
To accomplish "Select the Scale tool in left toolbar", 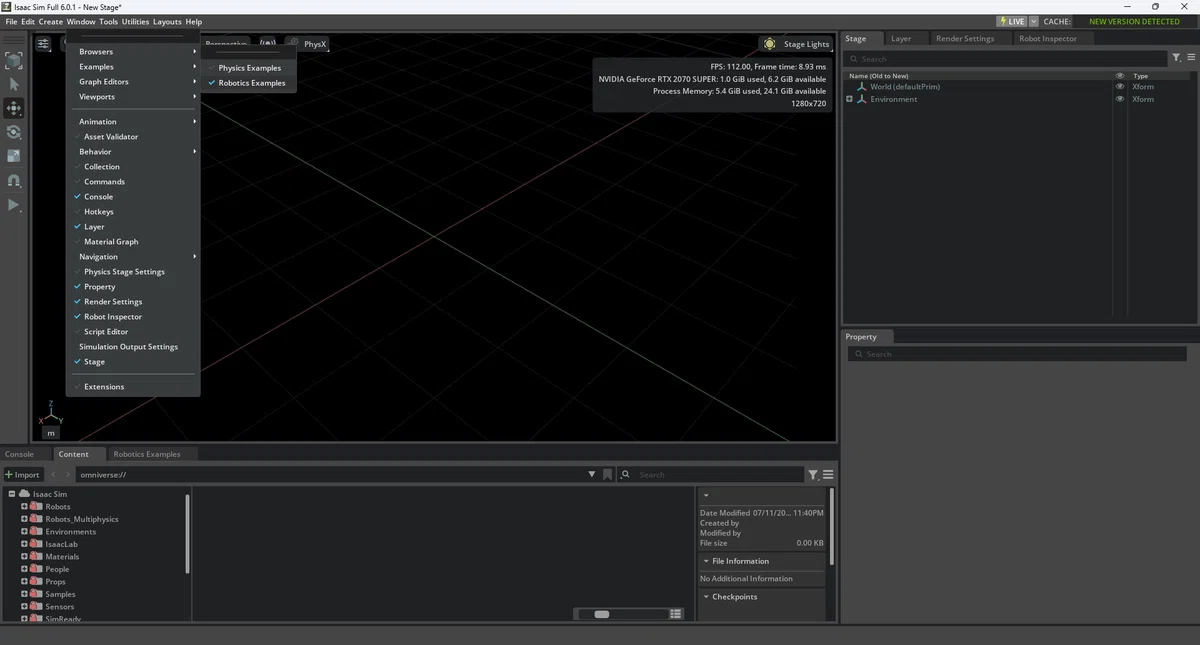I will pos(14,156).
